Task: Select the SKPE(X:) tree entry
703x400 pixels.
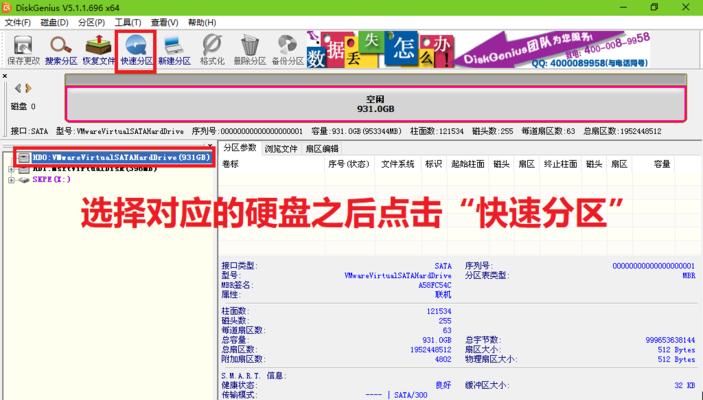Action: (x=52, y=179)
